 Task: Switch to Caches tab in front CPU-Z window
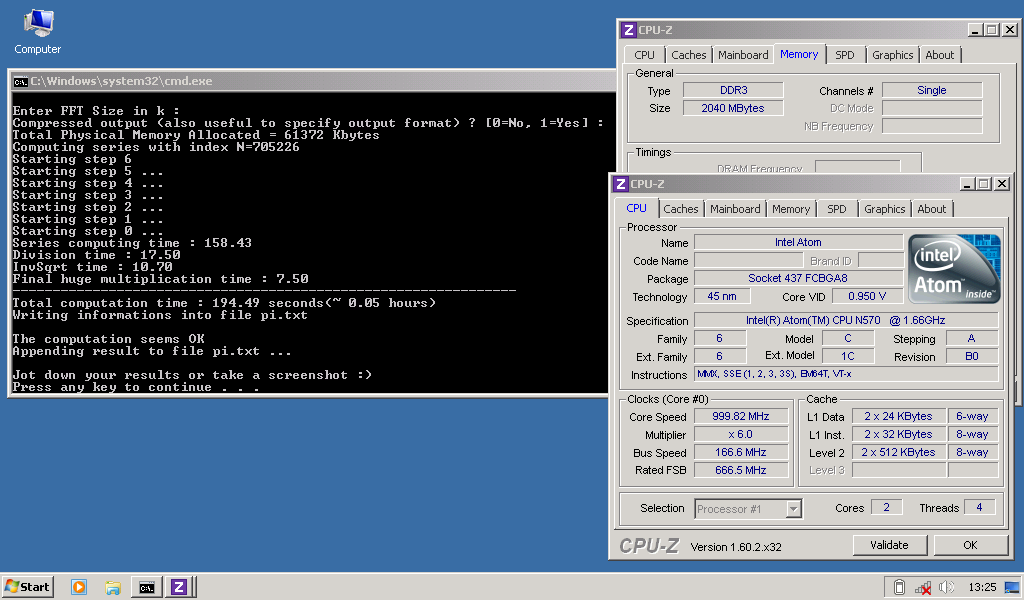point(680,209)
